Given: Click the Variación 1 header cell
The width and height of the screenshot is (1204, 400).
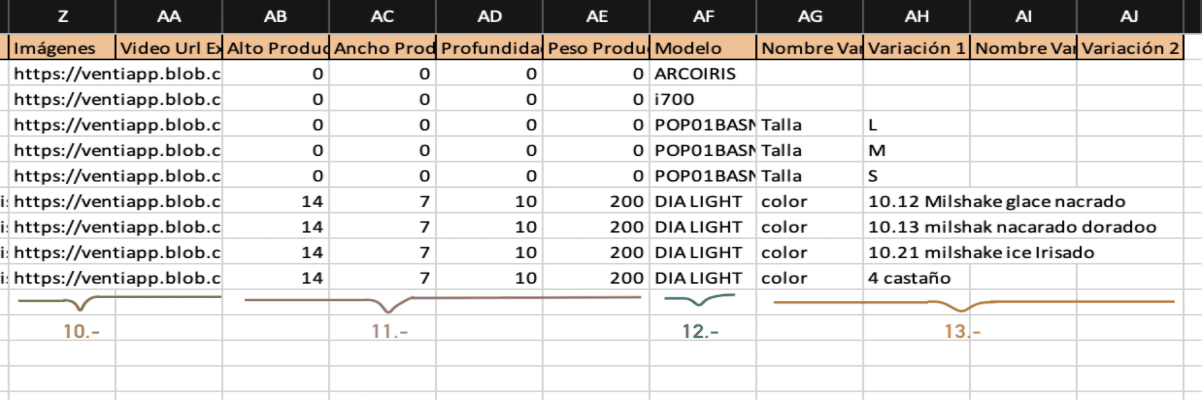Looking at the screenshot, I should (917, 48).
